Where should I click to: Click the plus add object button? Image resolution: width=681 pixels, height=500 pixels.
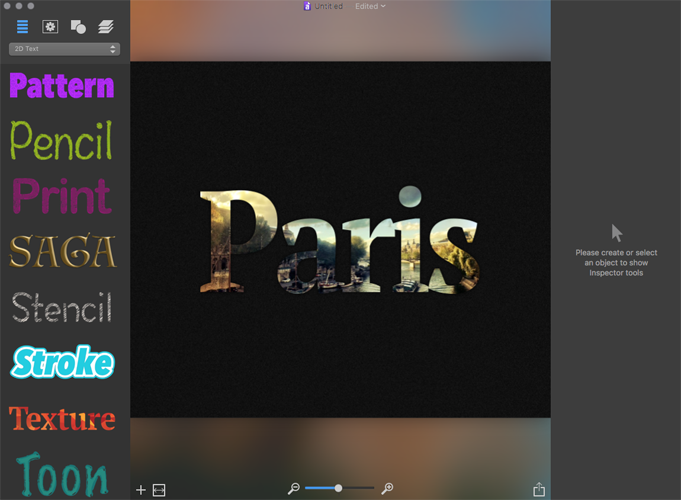(141, 489)
